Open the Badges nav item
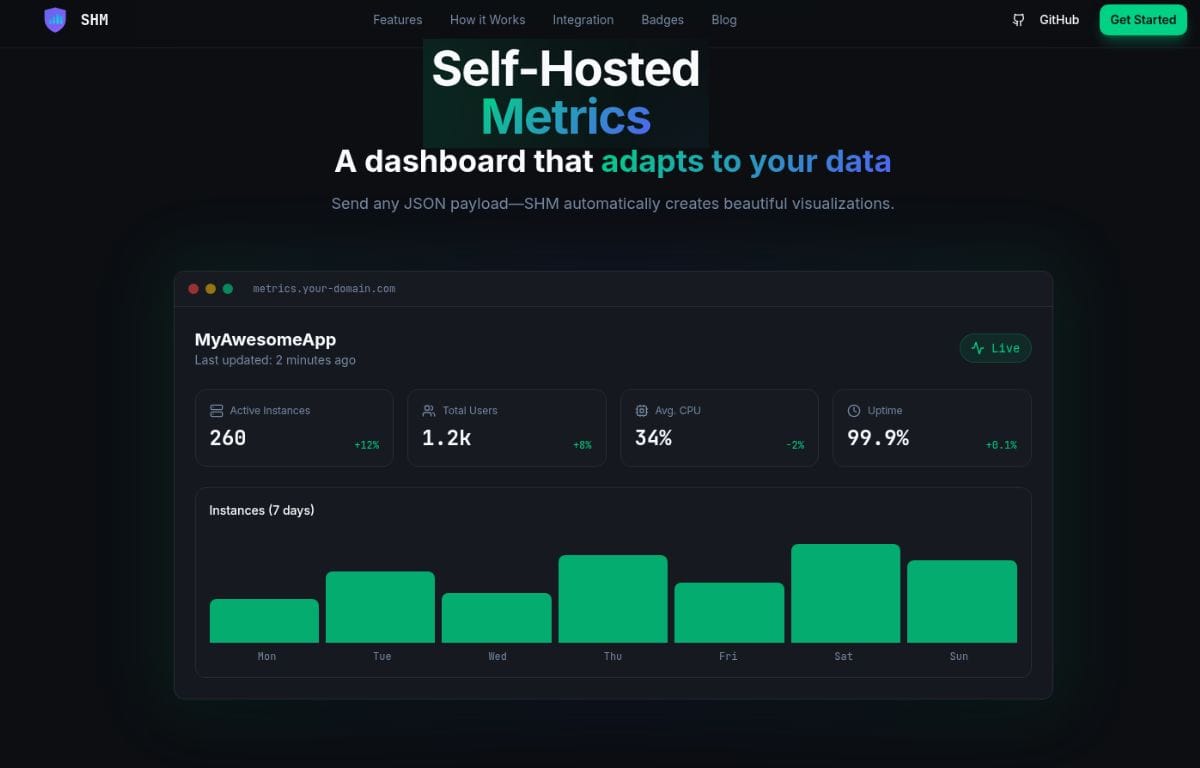Viewport: 1200px width, 768px height. [662, 20]
